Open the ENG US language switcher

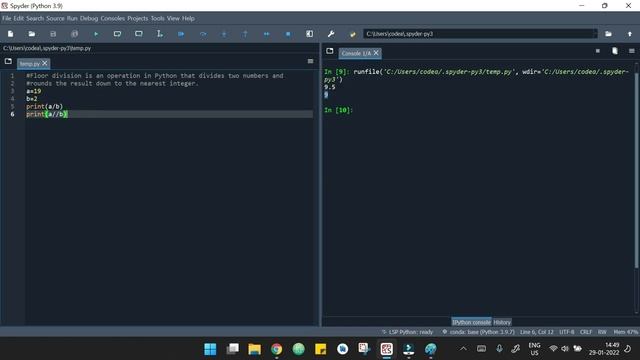coord(534,349)
